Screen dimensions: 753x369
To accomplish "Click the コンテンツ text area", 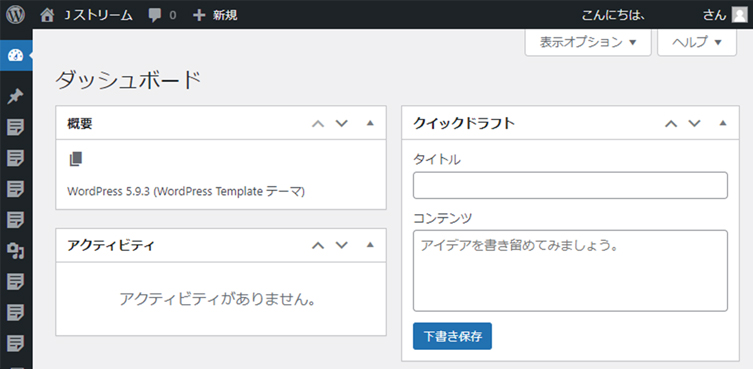I will [x=570, y=271].
